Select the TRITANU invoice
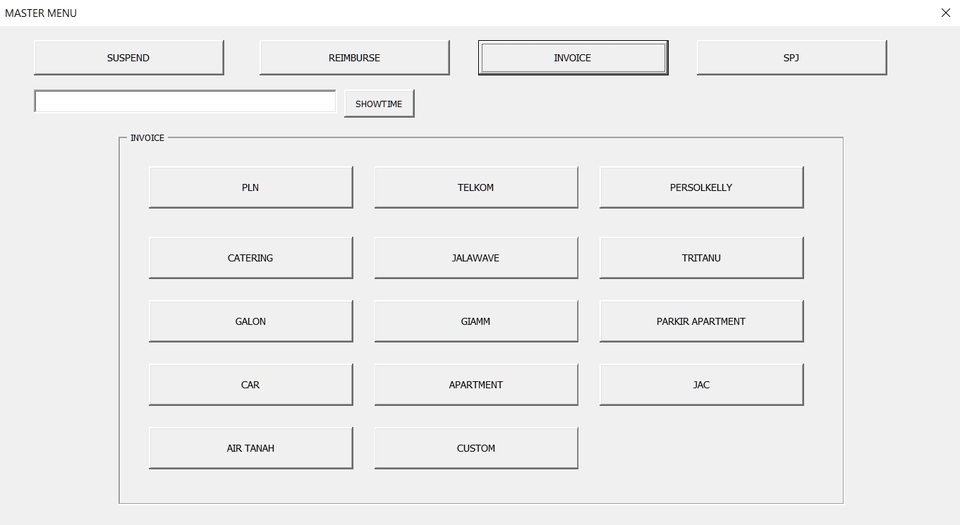 [701, 258]
